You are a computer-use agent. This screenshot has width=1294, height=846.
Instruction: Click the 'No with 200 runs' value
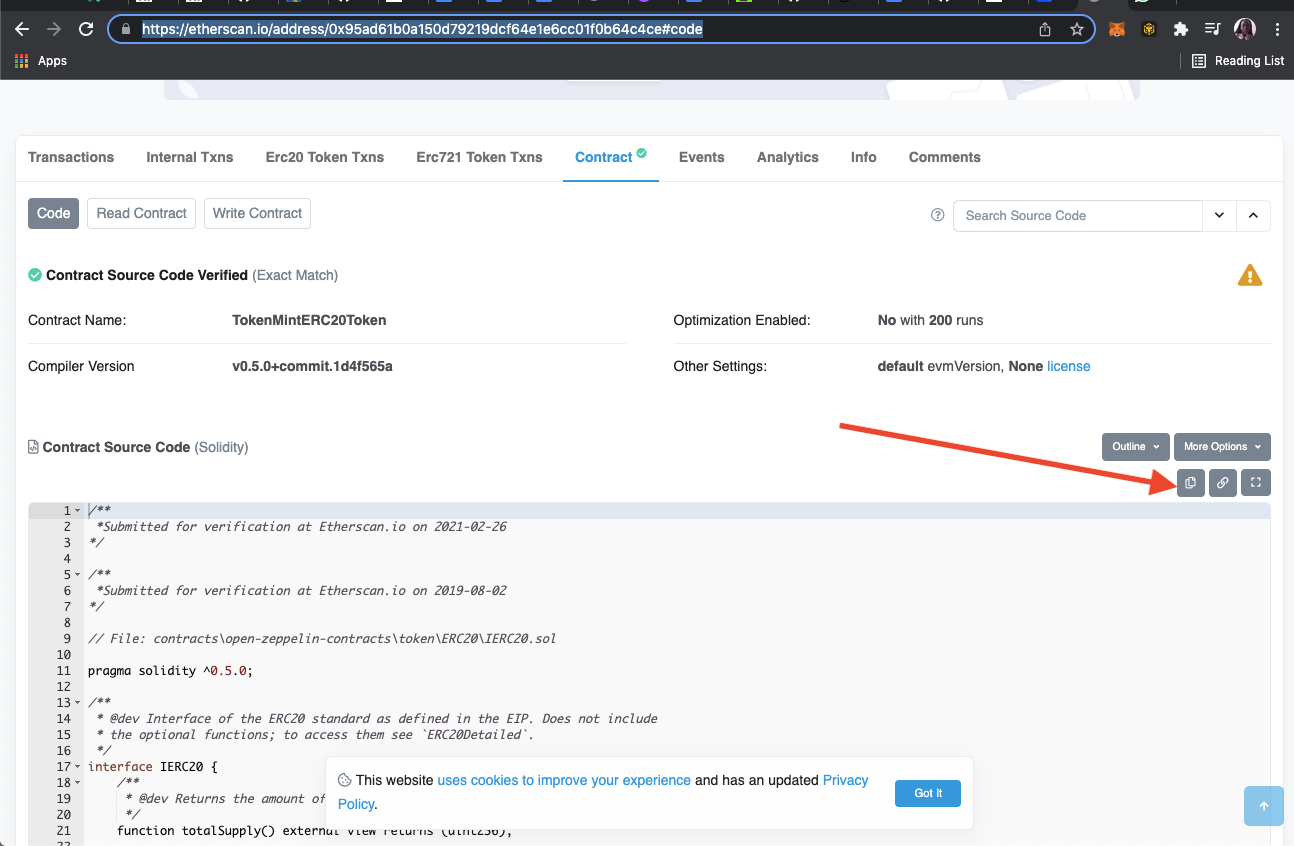930,320
